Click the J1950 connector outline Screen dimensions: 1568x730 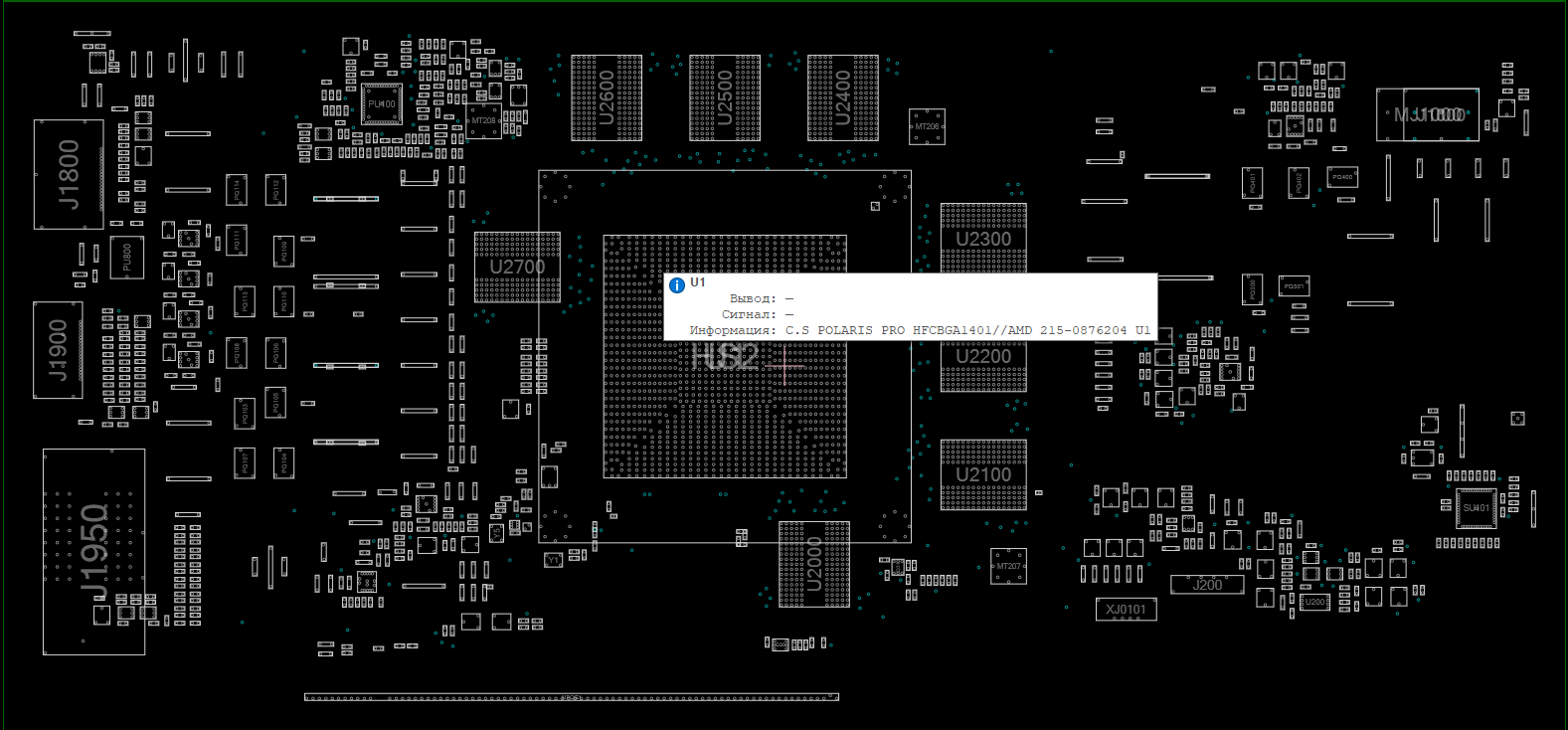93,552
